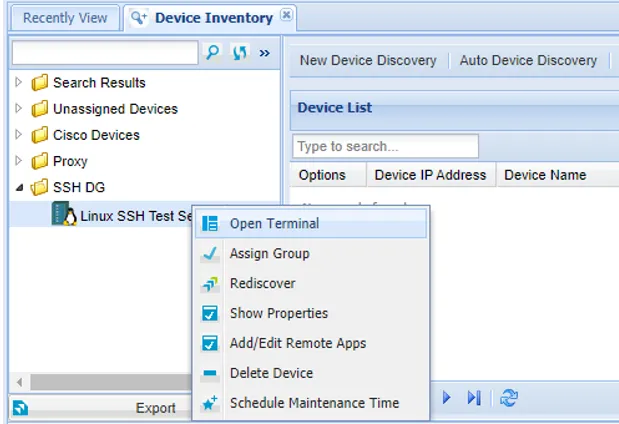619x424 pixels.
Task: Click the magnifier search icon beside the tree search box
Action: [213, 52]
